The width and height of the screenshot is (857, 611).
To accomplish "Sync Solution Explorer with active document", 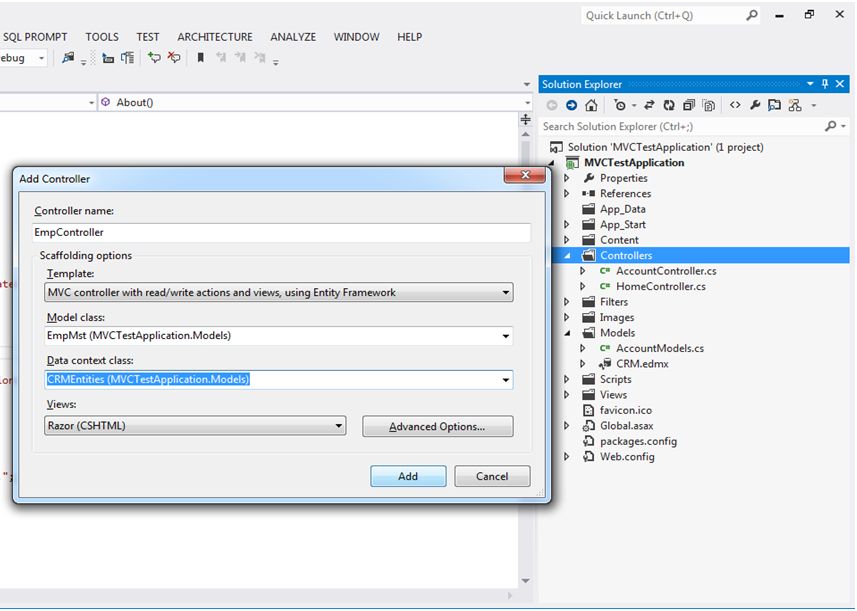I will coord(647,105).
